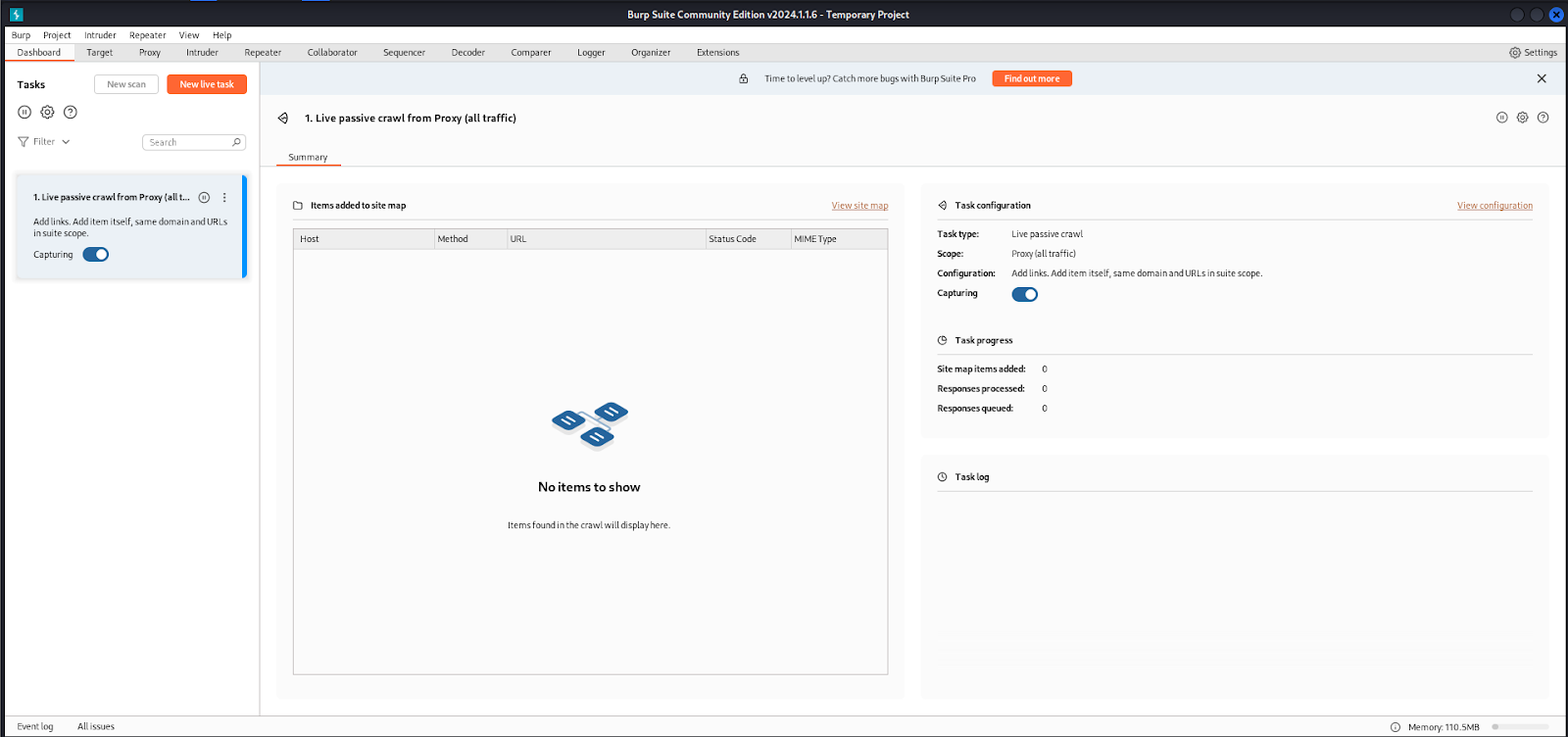Viewport: 1568px width, 737px height.
Task: Click 'No items to show' text
Action: (x=589, y=487)
